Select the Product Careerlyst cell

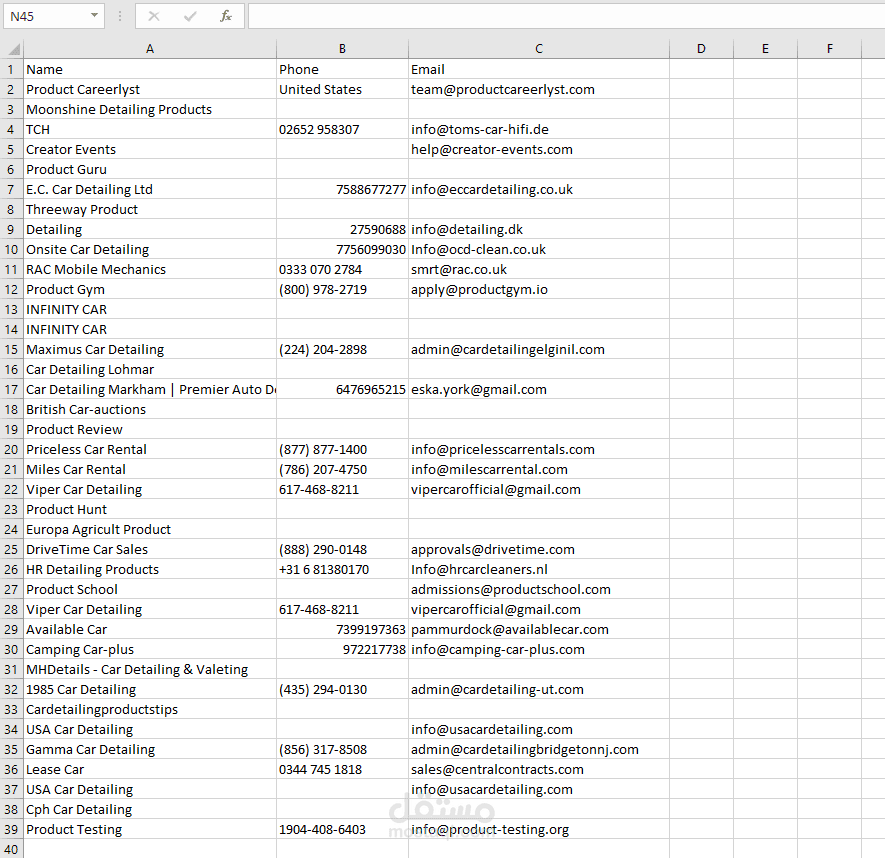coord(150,89)
